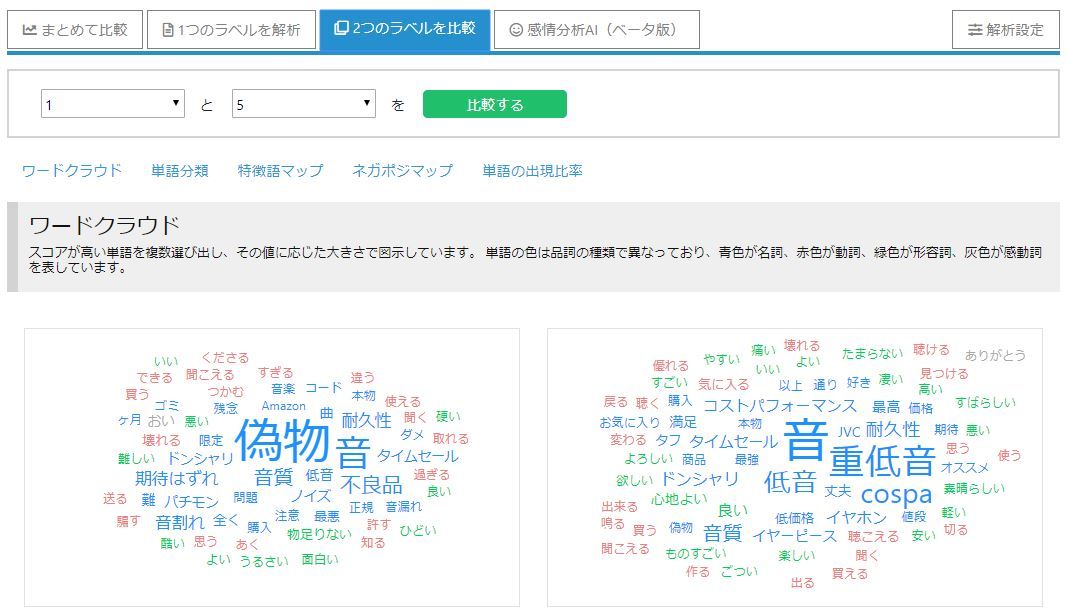Select the word 重低音 in right cloud
Viewport: 1068px width, 614px height.
pos(882,461)
